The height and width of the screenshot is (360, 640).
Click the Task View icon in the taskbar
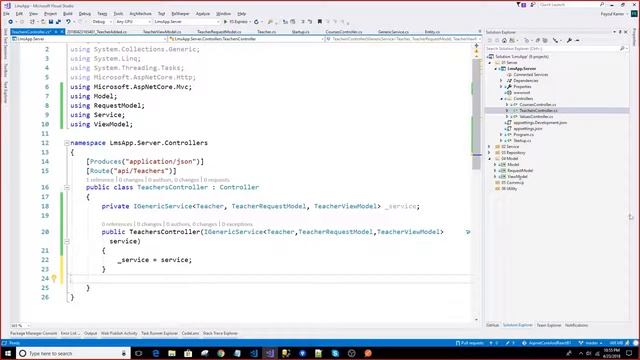point(139,353)
